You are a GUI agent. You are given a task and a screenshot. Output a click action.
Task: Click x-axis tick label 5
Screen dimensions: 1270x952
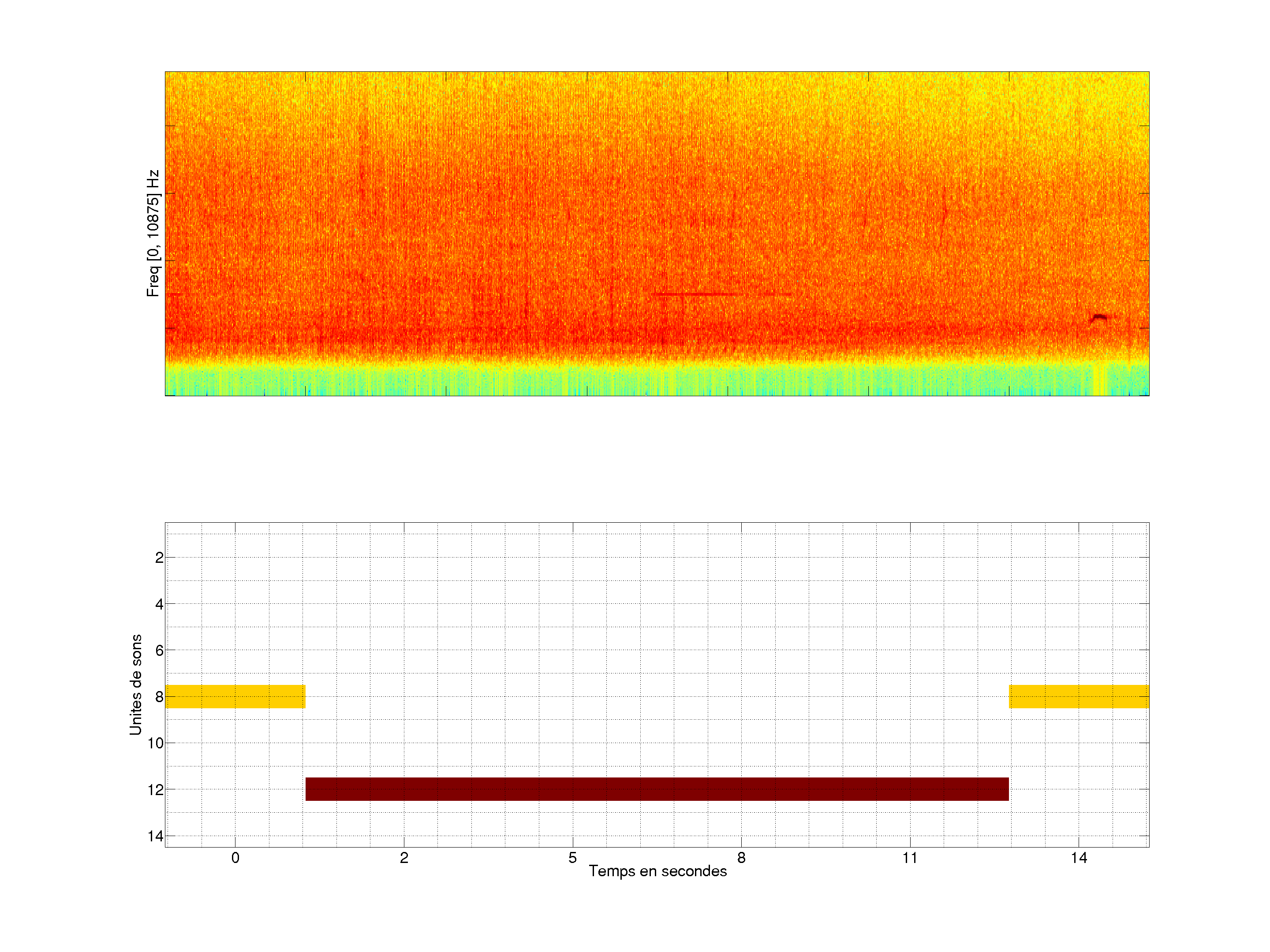pyautogui.click(x=572, y=858)
